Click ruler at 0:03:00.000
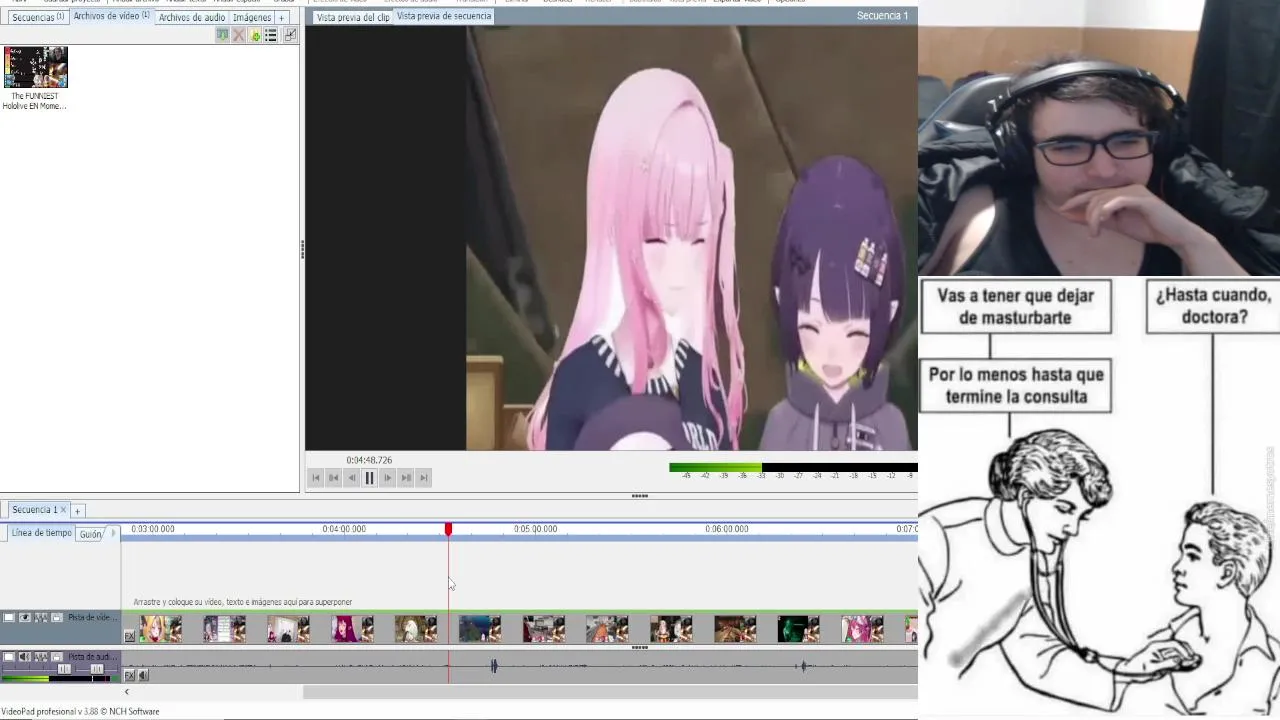The height and width of the screenshot is (720, 1280). click(153, 529)
